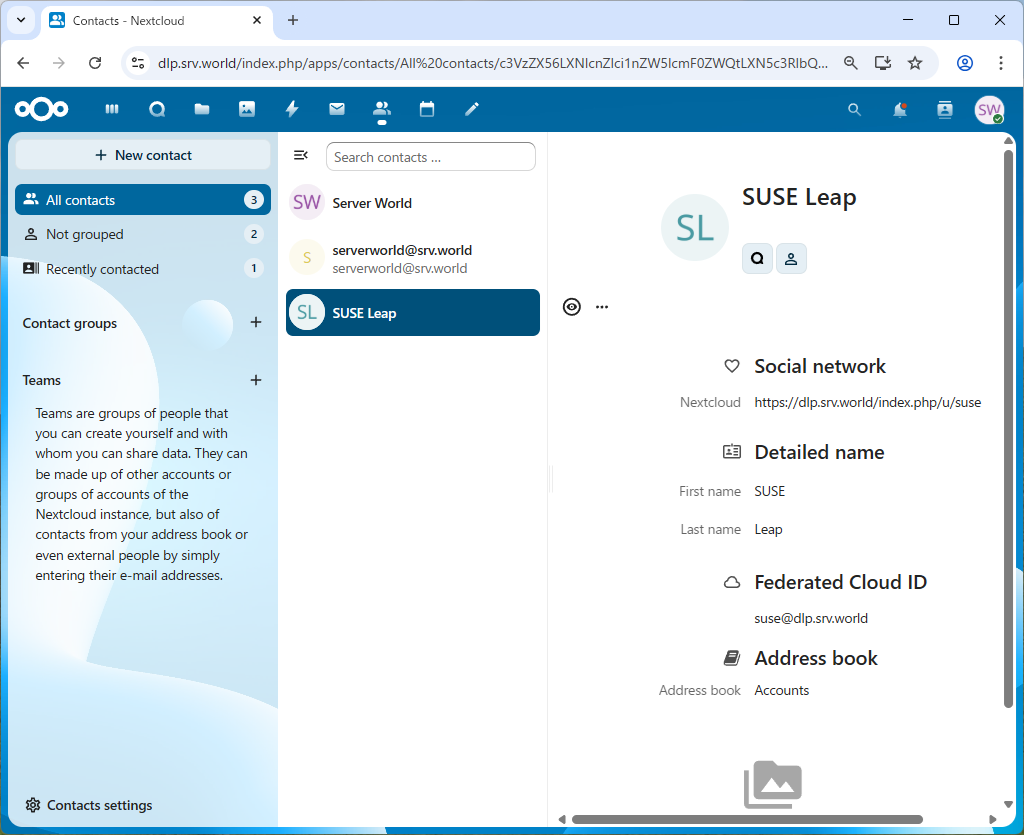1024x835 pixels.
Task: Click the browser Back arrow
Action: (24, 63)
